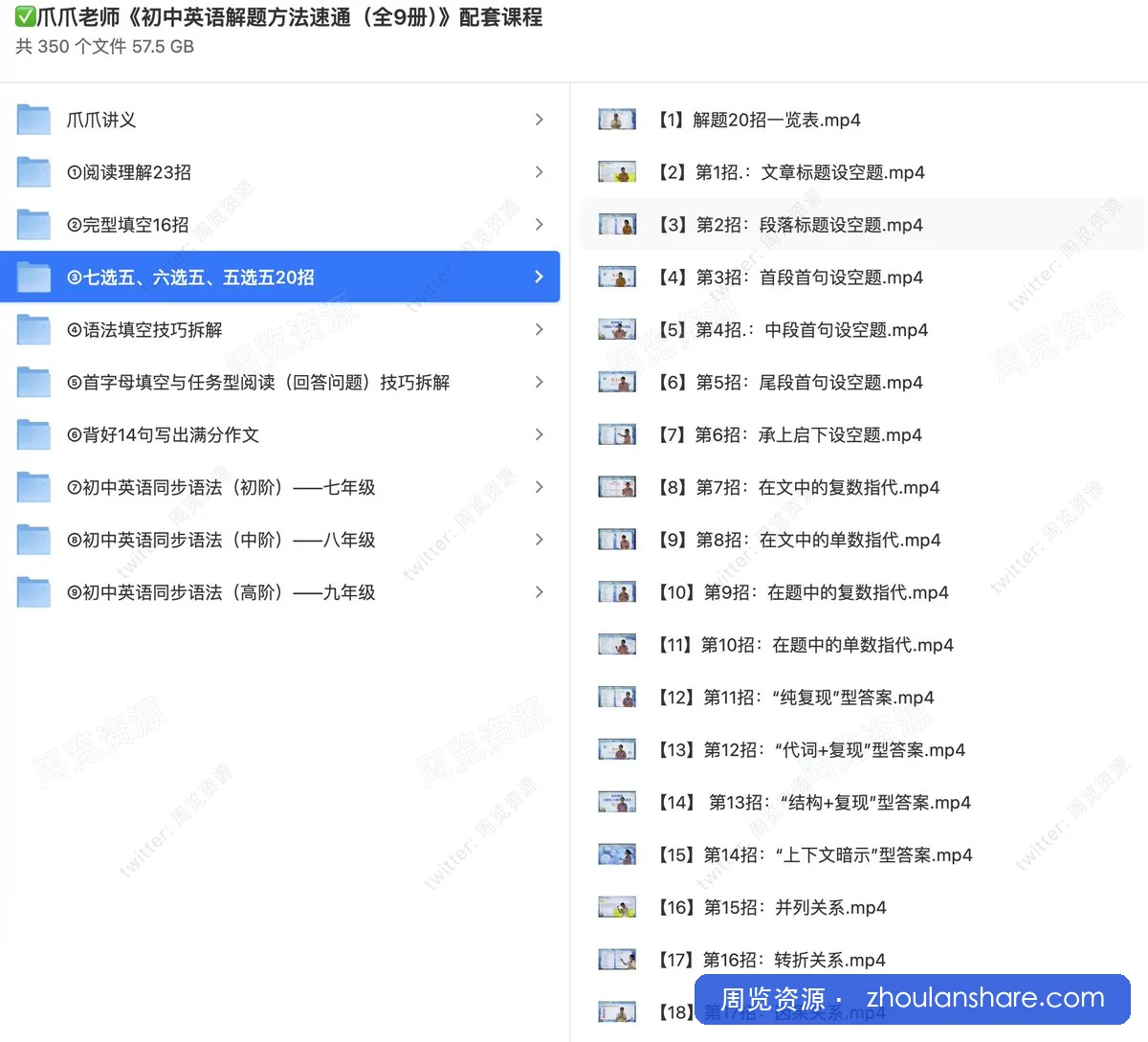
Task: Open the ⑥背好14句写出满分作文 folder icon
Action: (33, 434)
